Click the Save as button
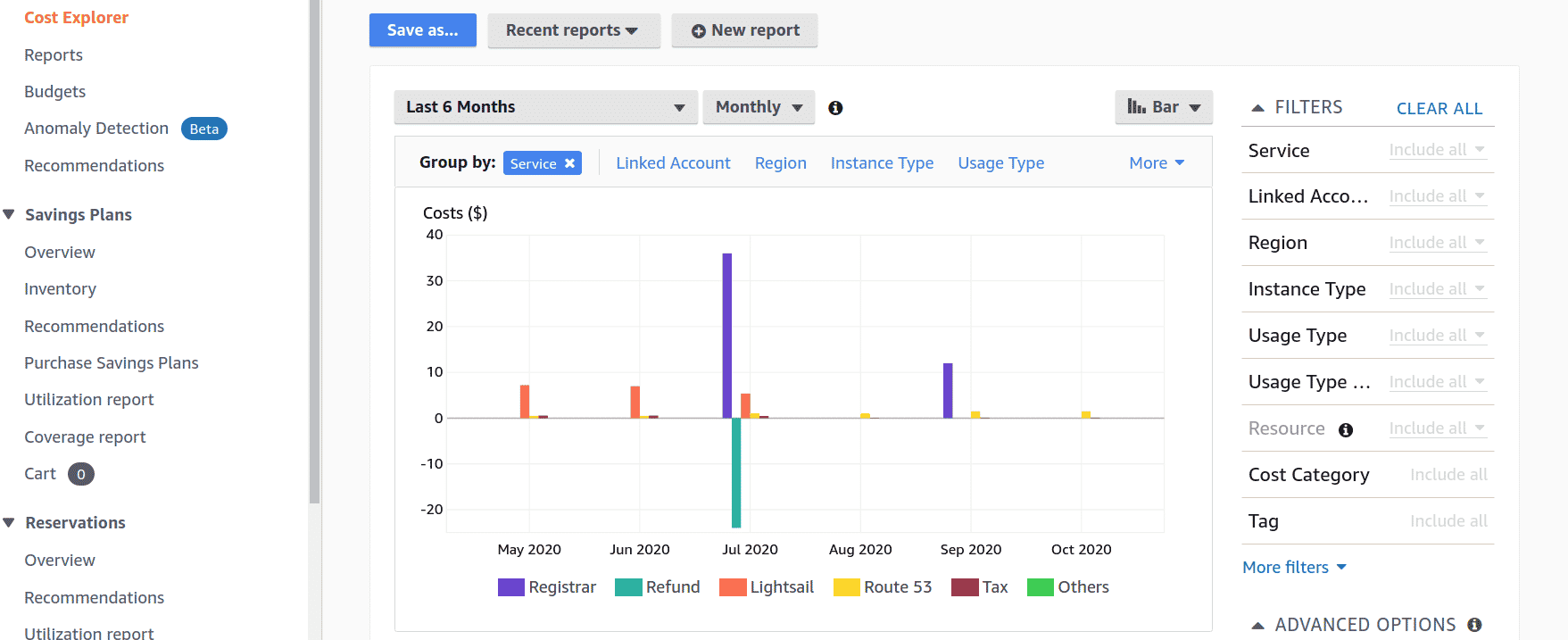The image size is (1568, 640). point(422,30)
